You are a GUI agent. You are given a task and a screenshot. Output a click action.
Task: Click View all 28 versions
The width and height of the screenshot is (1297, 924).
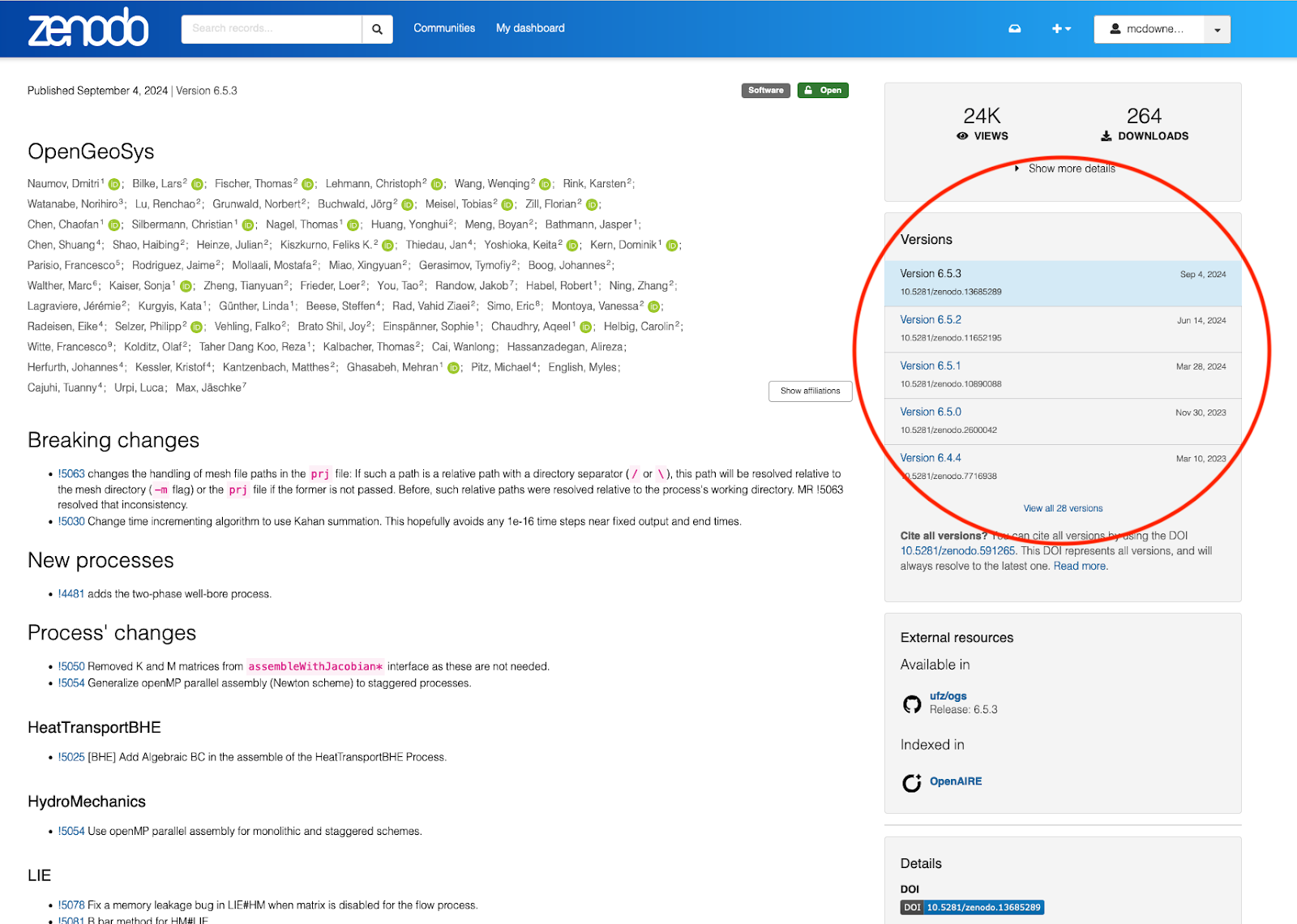click(1063, 508)
